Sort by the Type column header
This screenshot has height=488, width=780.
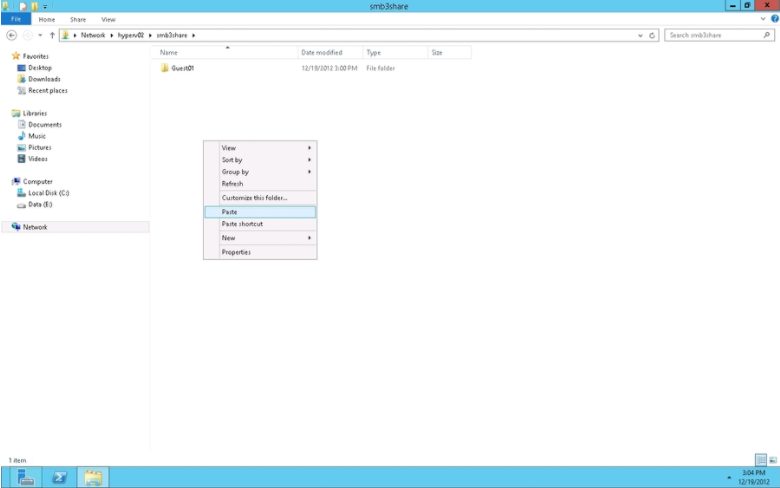(395, 52)
